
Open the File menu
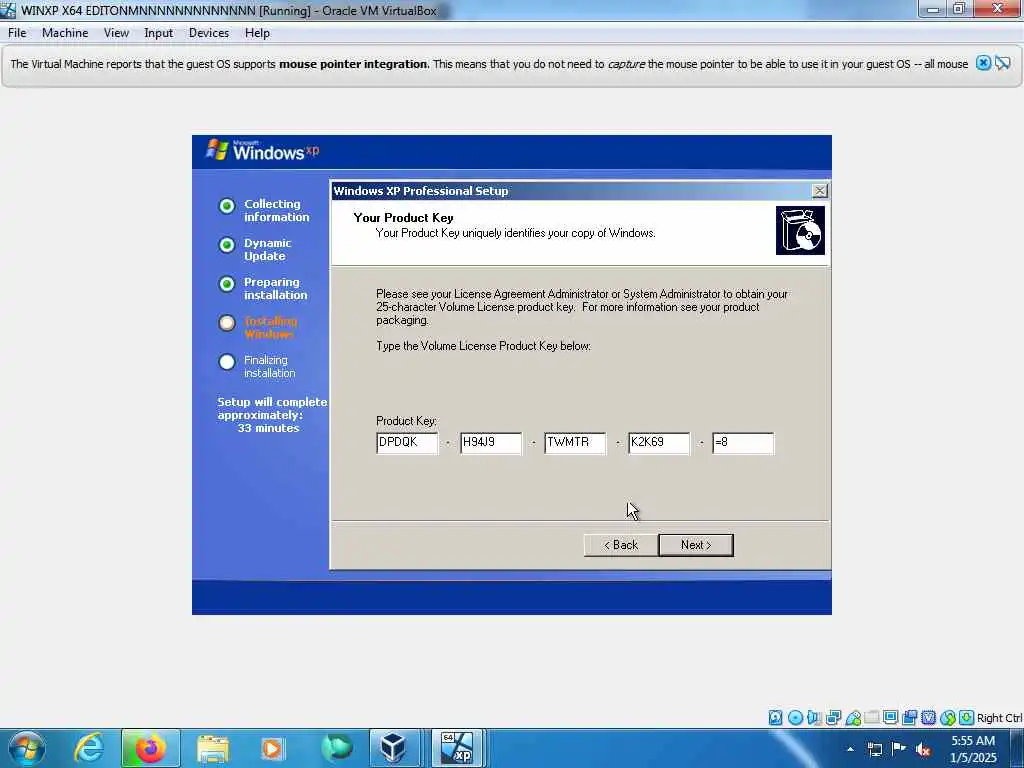(x=17, y=33)
